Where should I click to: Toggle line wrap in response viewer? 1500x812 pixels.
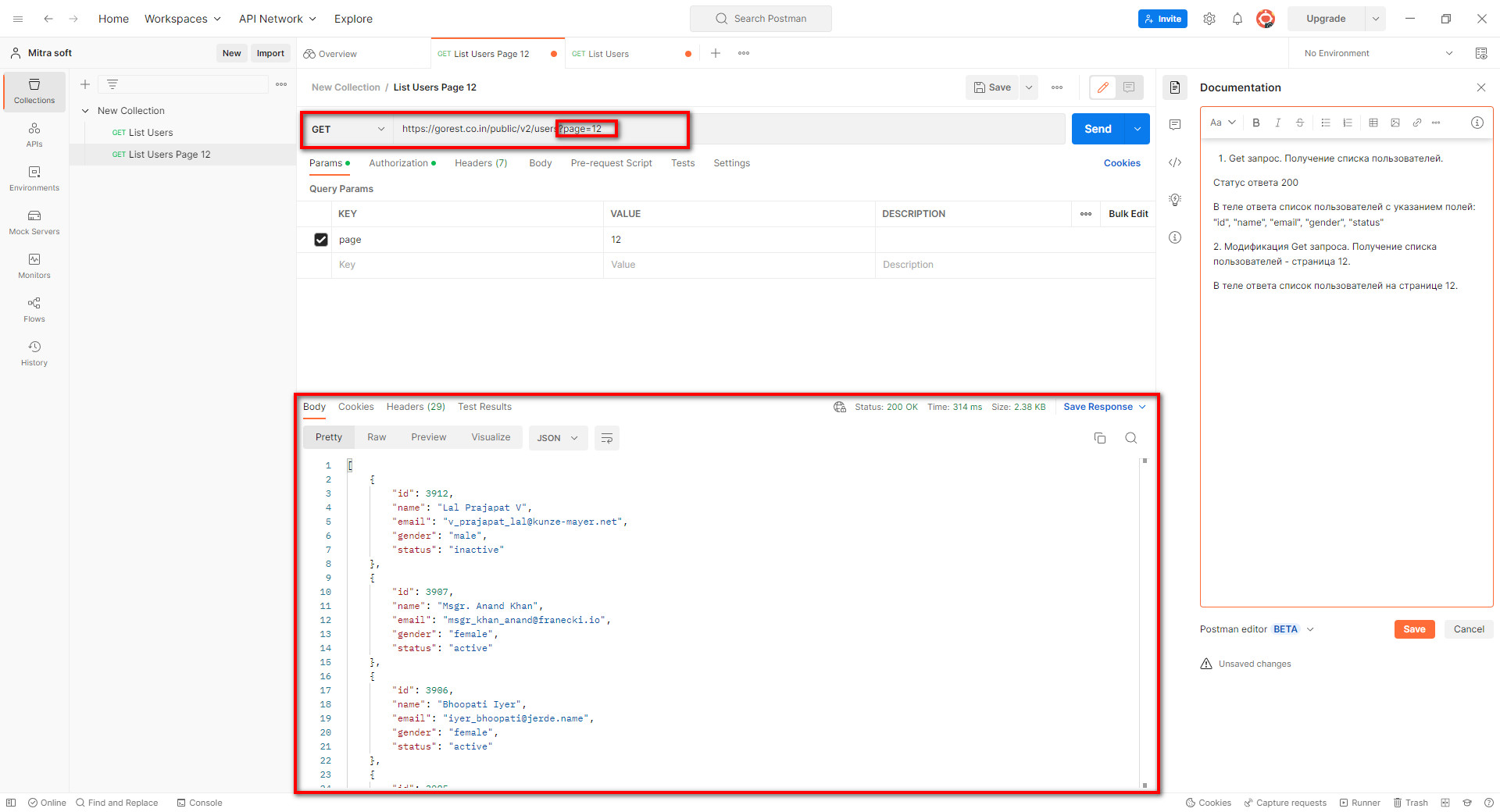(607, 438)
